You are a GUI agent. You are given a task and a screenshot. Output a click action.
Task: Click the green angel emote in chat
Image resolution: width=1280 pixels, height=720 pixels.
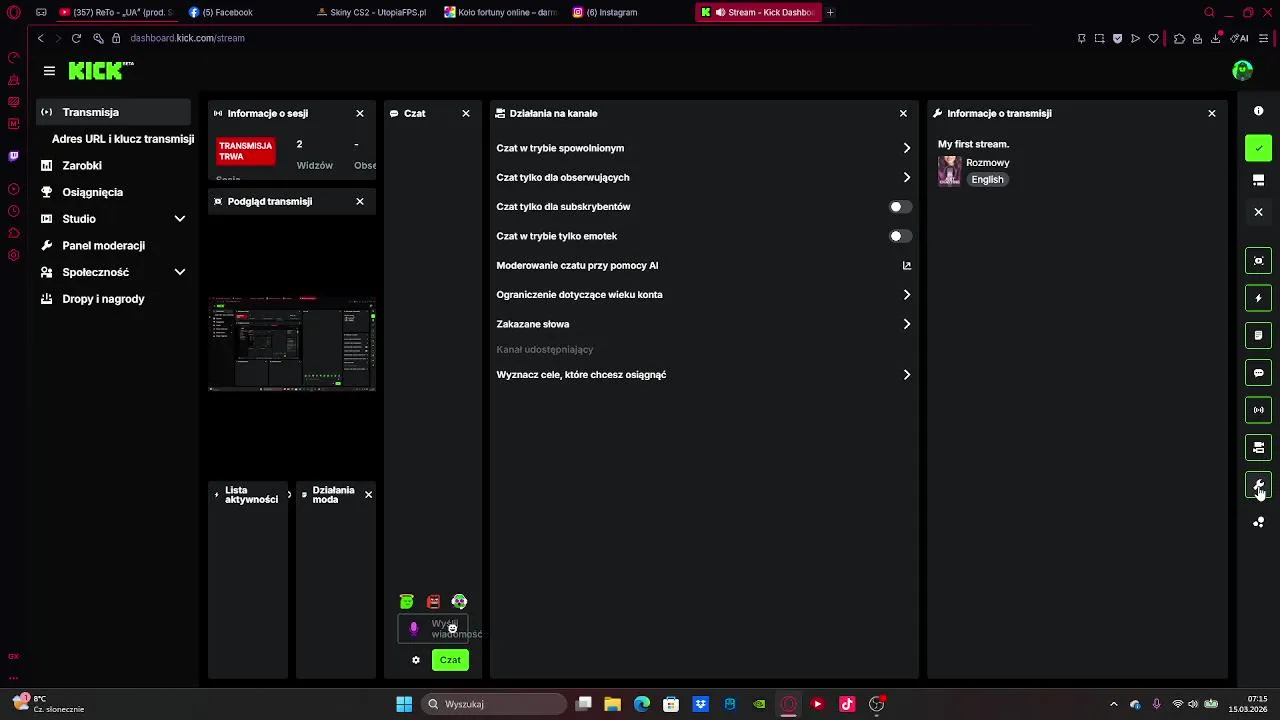click(406, 601)
